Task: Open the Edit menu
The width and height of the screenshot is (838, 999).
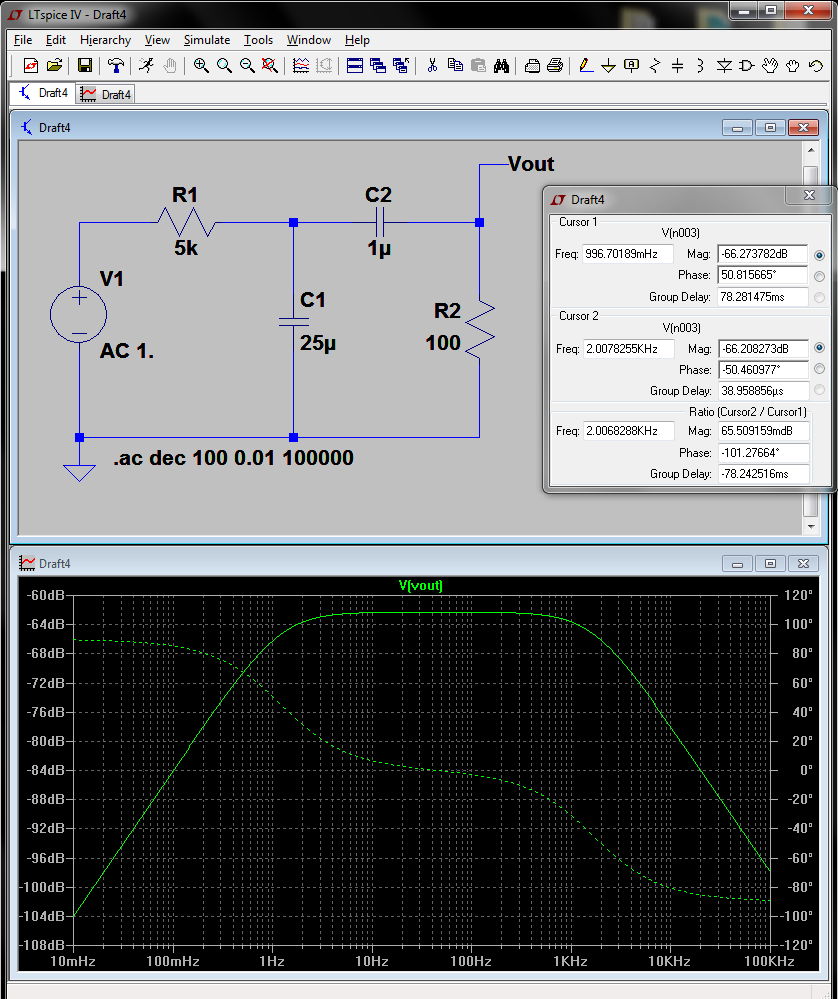Action: pyautogui.click(x=55, y=40)
